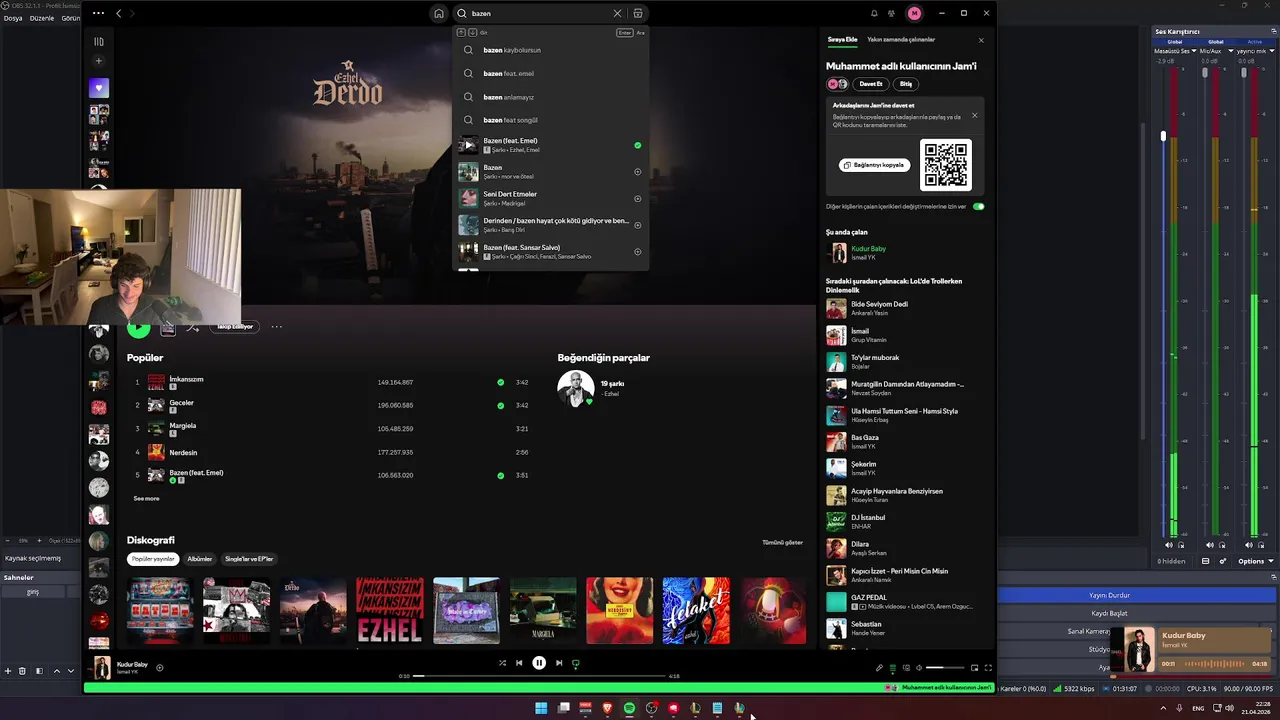Select the 'bazen feat songül' suggestion
Image resolution: width=1280 pixels, height=720 pixels.
(x=550, y=120)
